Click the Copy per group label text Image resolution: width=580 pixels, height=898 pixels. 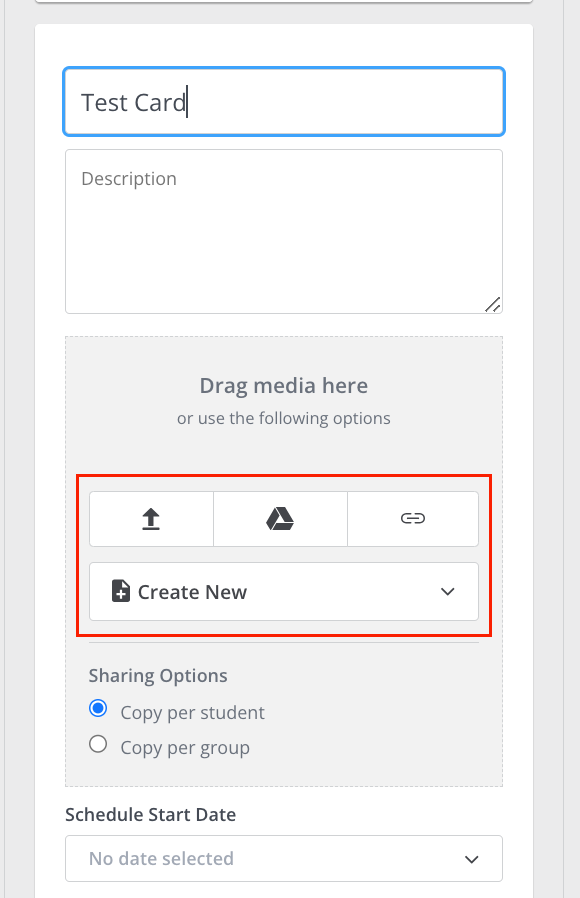point(185,748)
